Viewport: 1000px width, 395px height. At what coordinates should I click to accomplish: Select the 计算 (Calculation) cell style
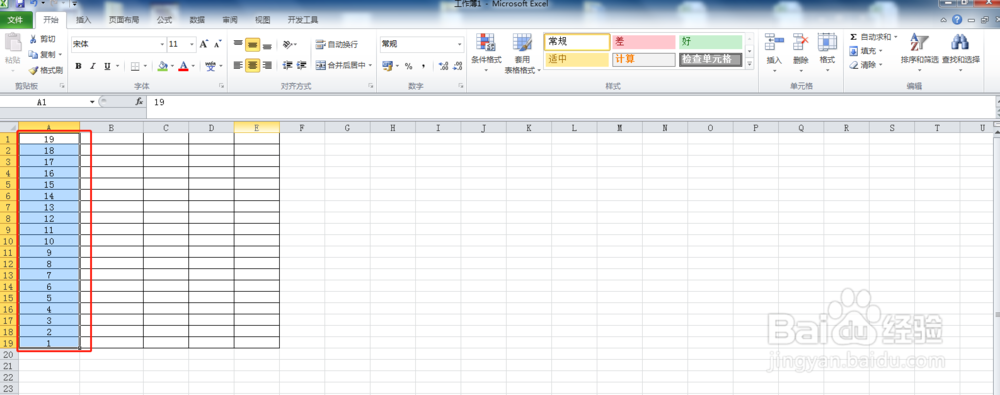pos(643,59)
